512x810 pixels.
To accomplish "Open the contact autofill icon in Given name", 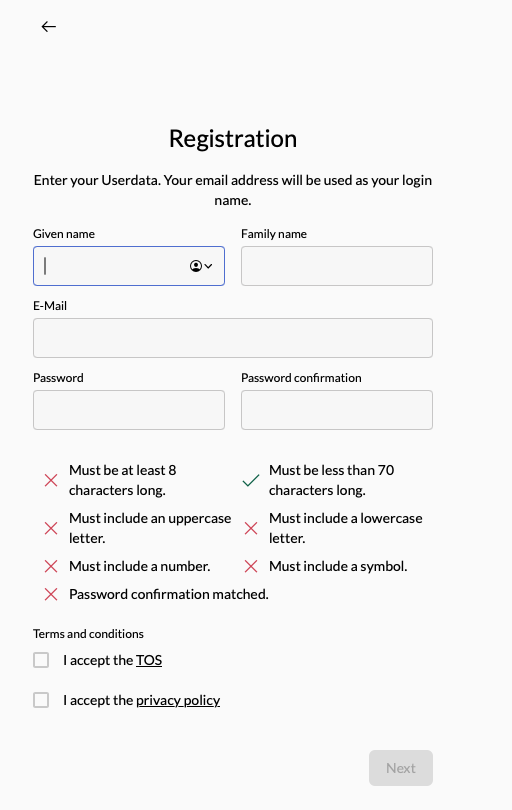I will pos(196,266).
